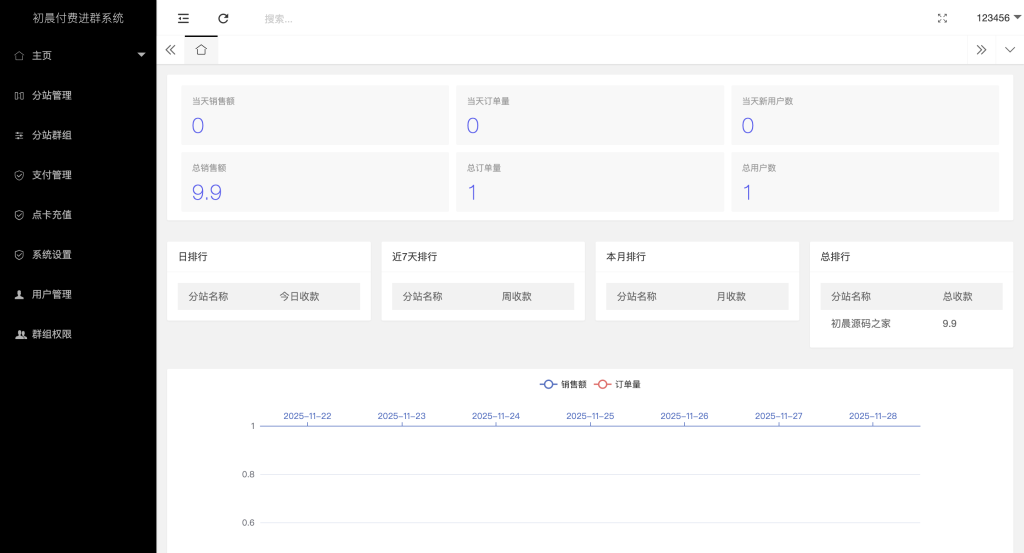Viewport: 1024px width, 553px height.
Task: Click the 2025-11-28 chart axis label
Action: (x=873, y=416)
